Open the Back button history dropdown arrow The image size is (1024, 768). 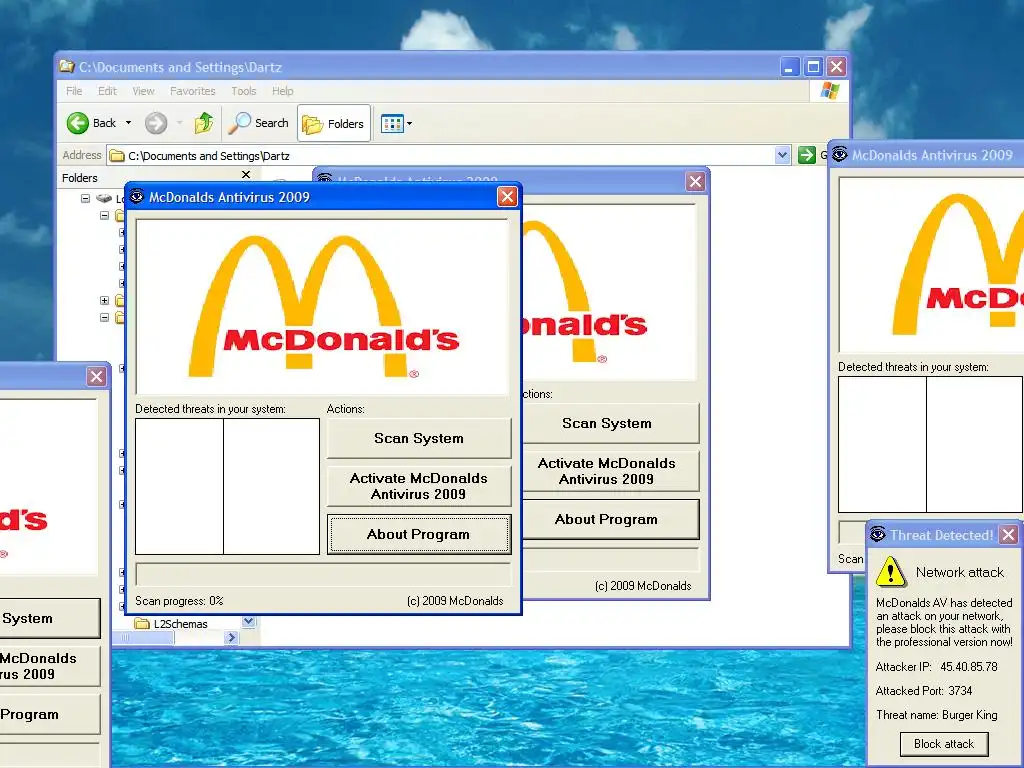click(128, 123)
